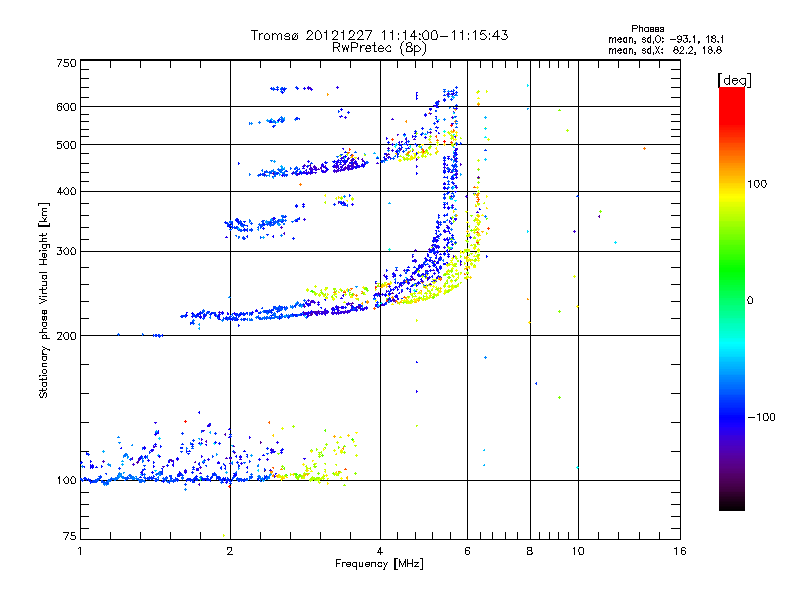Click the y-axis tick label '600'
This screenshot has width=800, height=600.
[x=66, y=107]
